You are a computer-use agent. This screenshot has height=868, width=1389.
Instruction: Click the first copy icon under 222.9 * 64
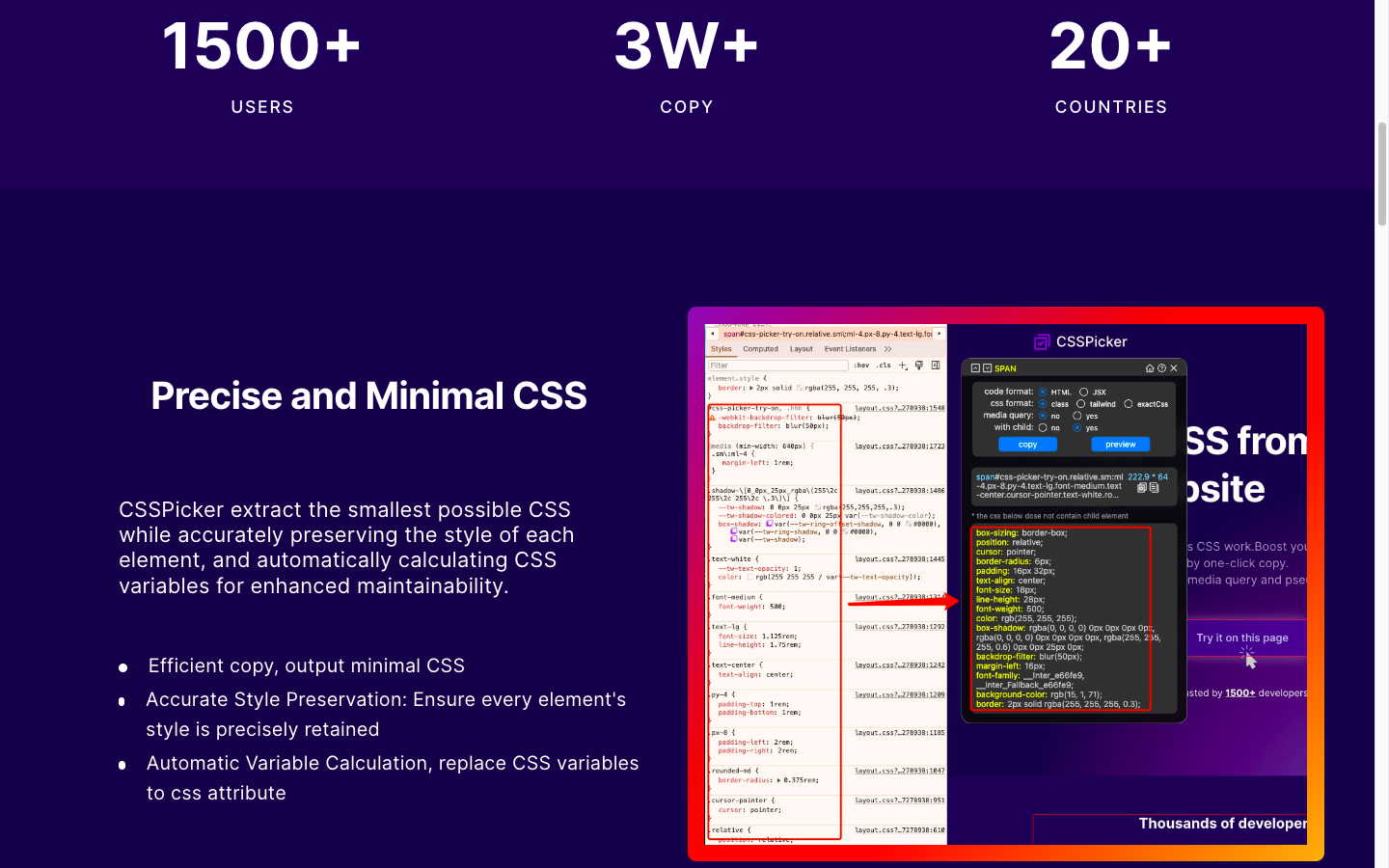(x=1142, y=488)
